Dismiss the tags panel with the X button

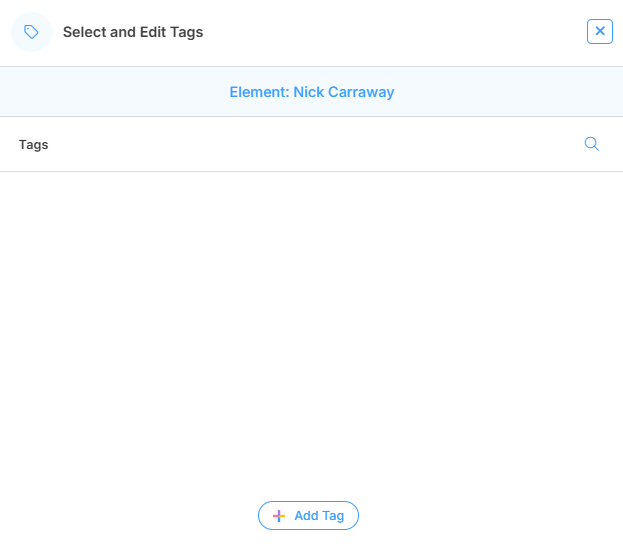click(600, 31)
